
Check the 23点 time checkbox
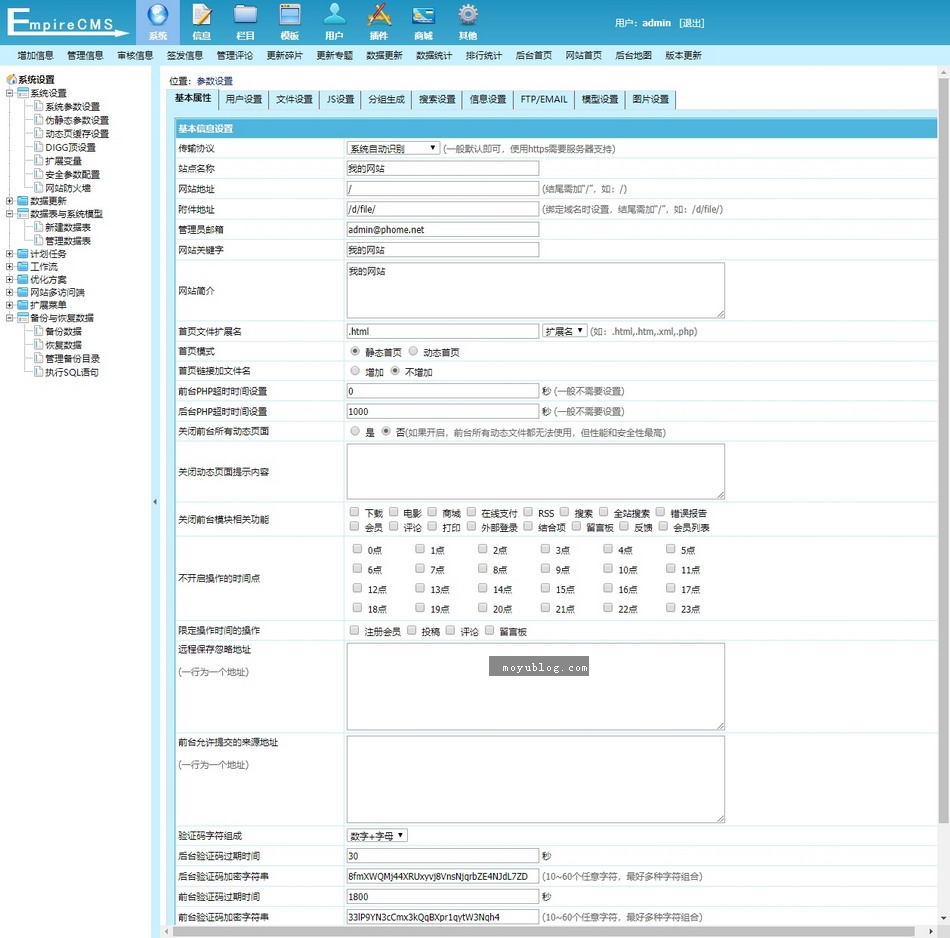pyautogui.click(x=670, y=607)
